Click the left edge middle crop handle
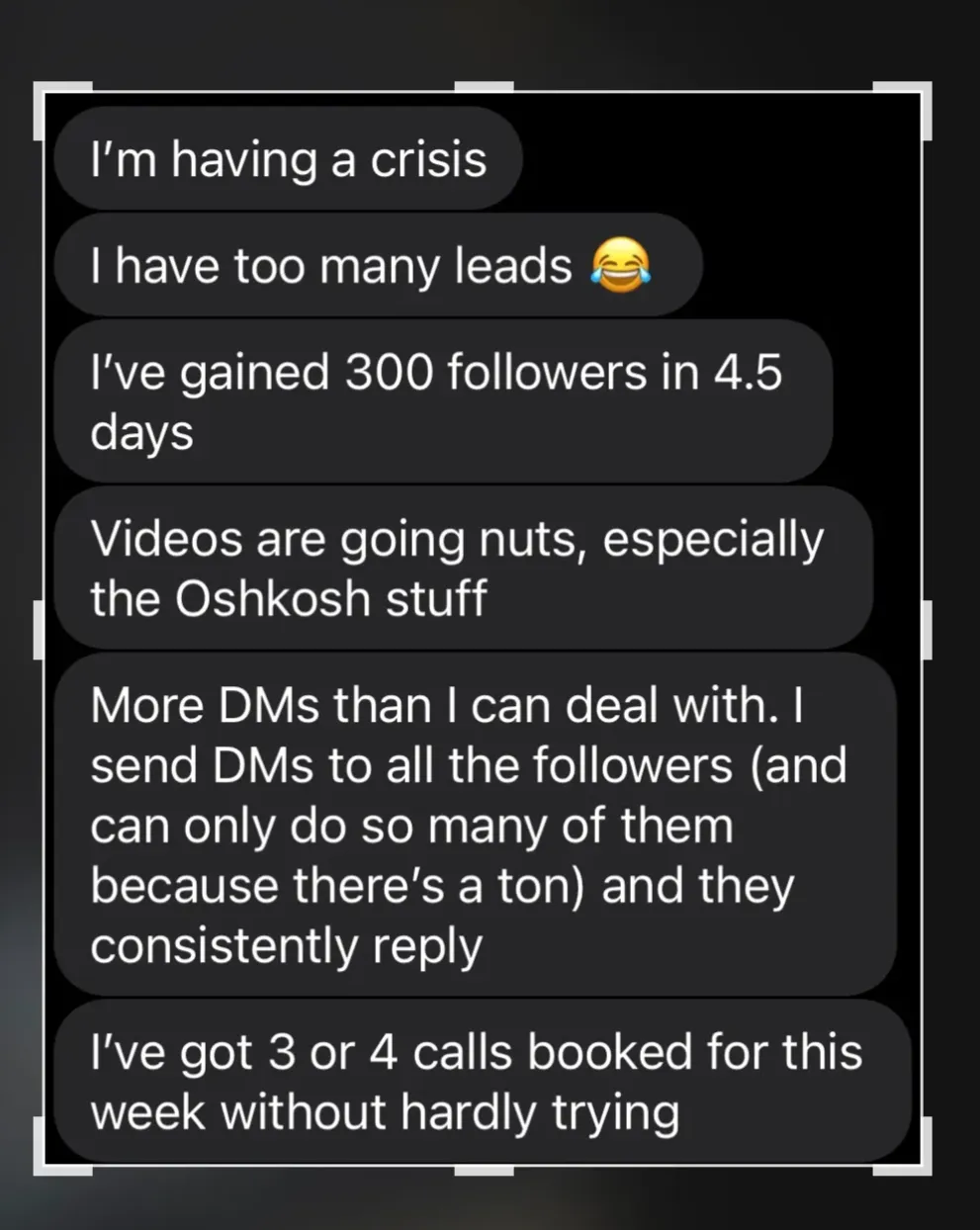The height and width of the screenshot is (1230, 980). pos(40,629)
